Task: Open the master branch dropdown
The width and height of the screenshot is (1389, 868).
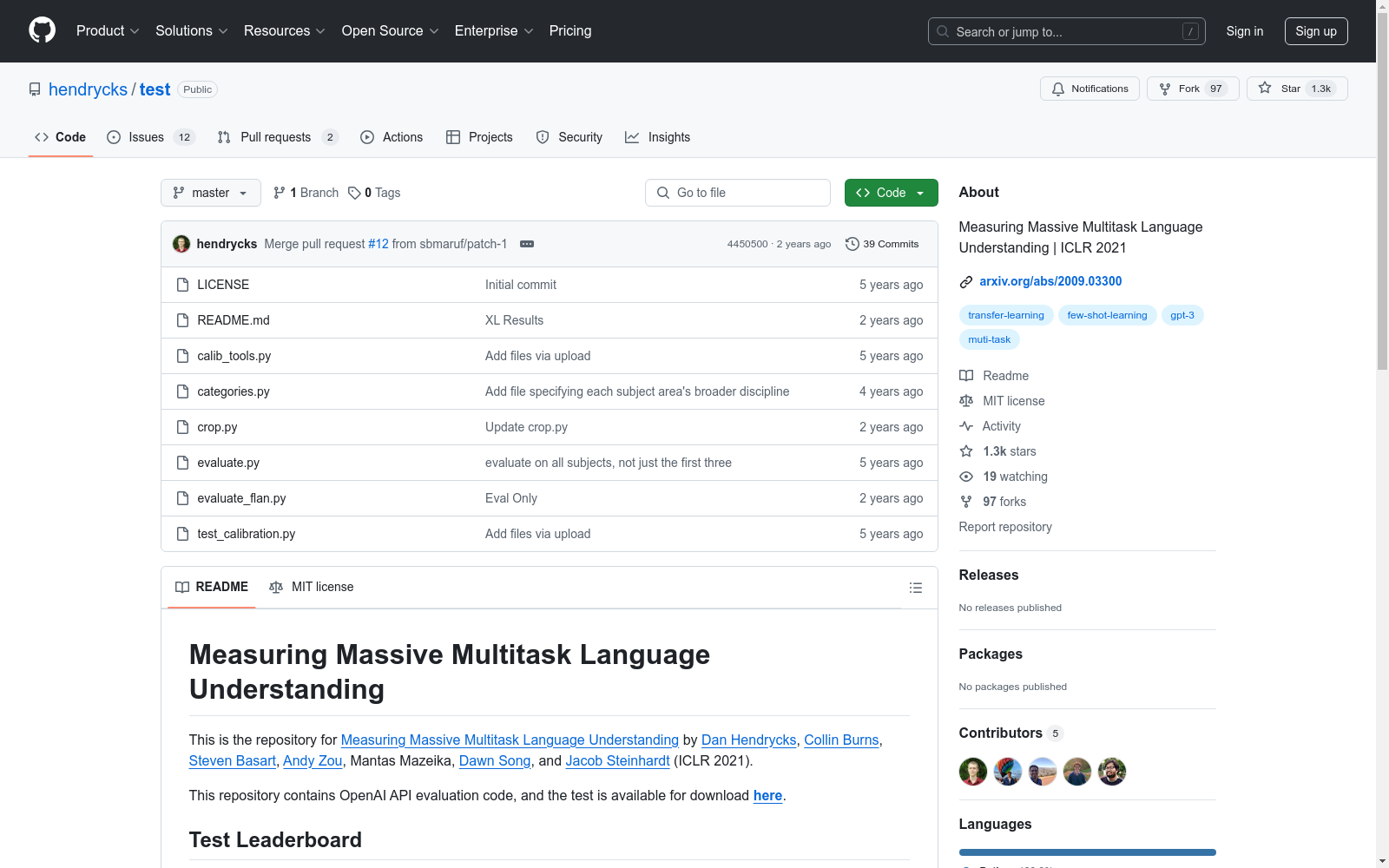Action: click(211, 193)
